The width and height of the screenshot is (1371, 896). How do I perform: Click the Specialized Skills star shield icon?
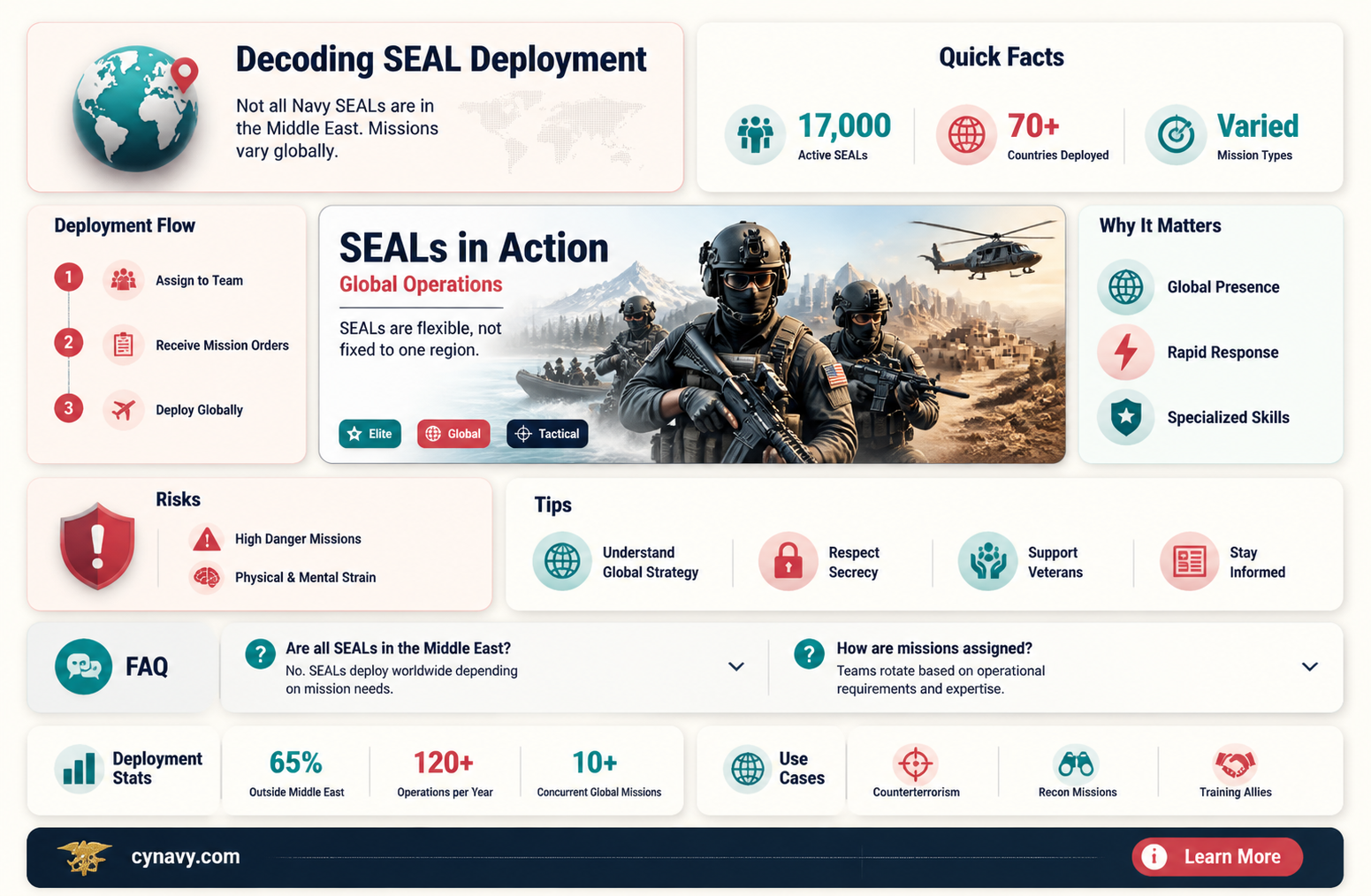1125,417
